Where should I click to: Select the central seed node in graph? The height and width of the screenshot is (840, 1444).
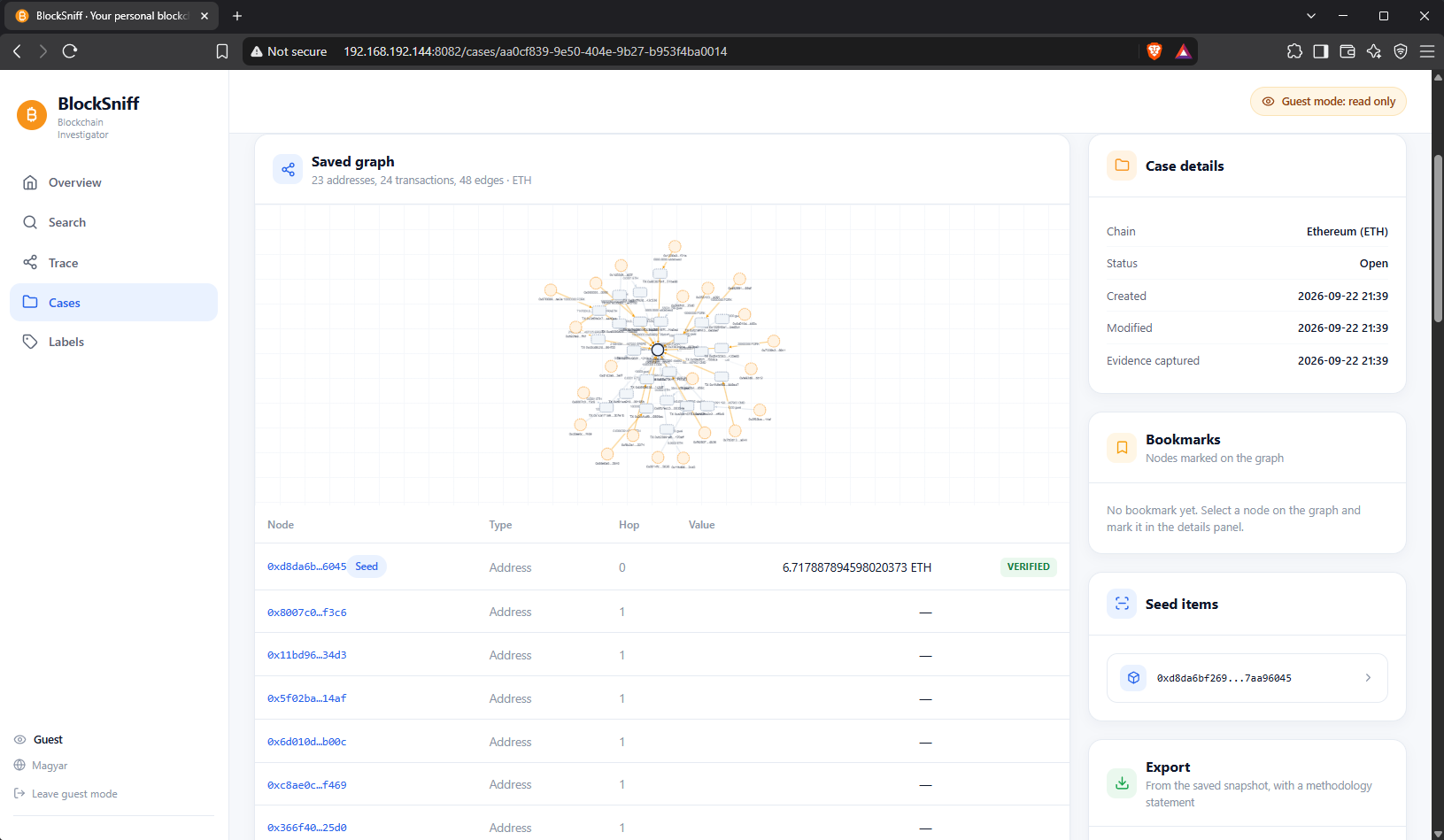tap(658, 351)
